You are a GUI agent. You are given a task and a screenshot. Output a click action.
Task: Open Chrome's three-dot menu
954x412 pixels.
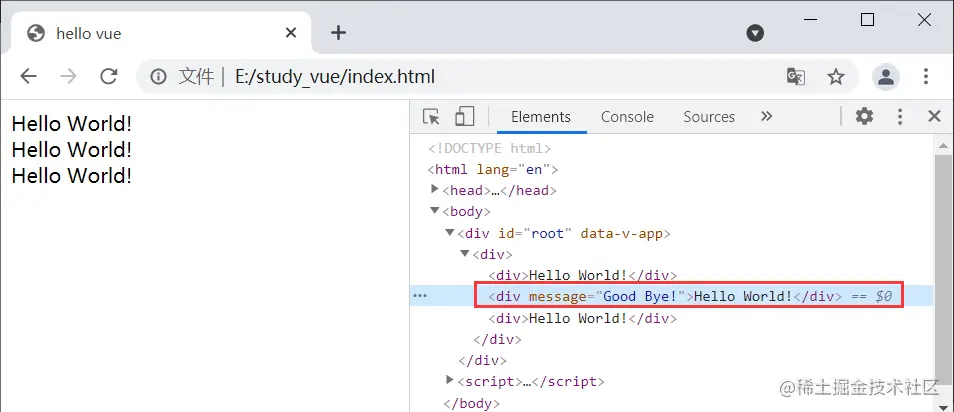925,77
